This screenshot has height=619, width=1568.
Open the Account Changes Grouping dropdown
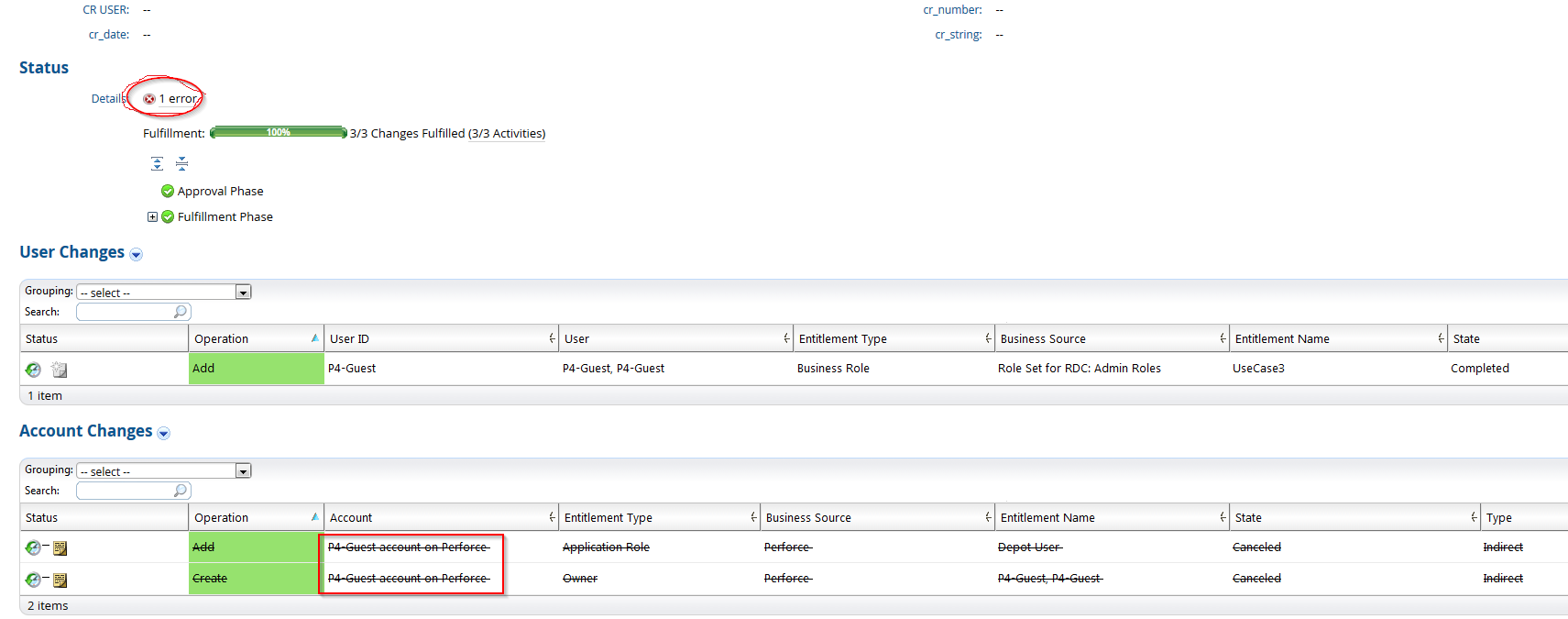tap(164, 471)
